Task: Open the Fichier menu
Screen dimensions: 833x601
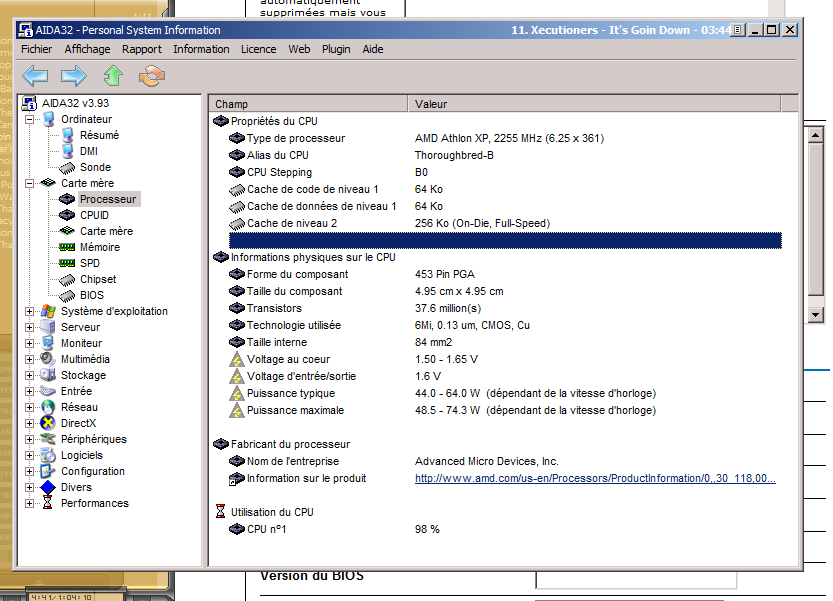Action: 37,49
